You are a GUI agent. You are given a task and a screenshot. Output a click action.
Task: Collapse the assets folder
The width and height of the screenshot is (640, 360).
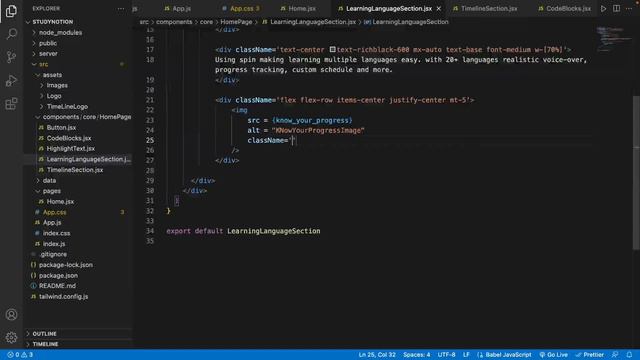point(52,75)
